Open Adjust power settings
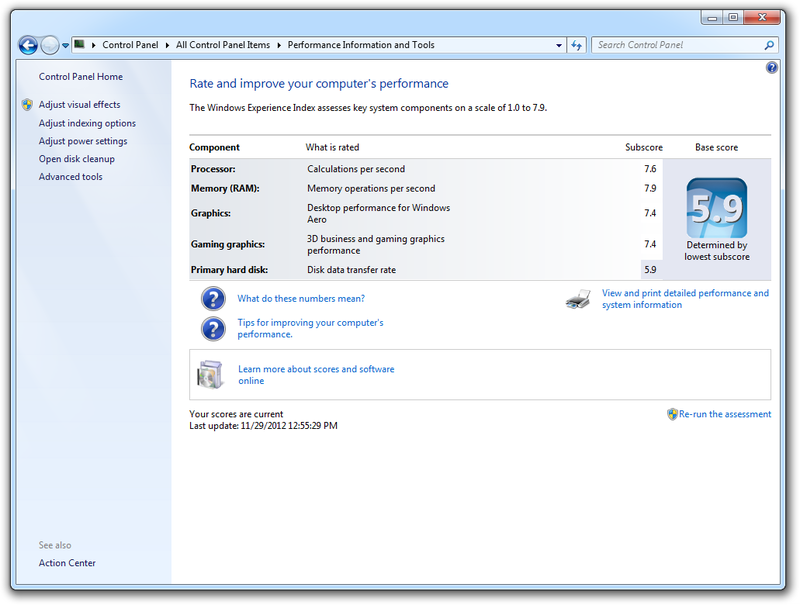The height and width of the screenshot is (605, 800). click(83, 141)
